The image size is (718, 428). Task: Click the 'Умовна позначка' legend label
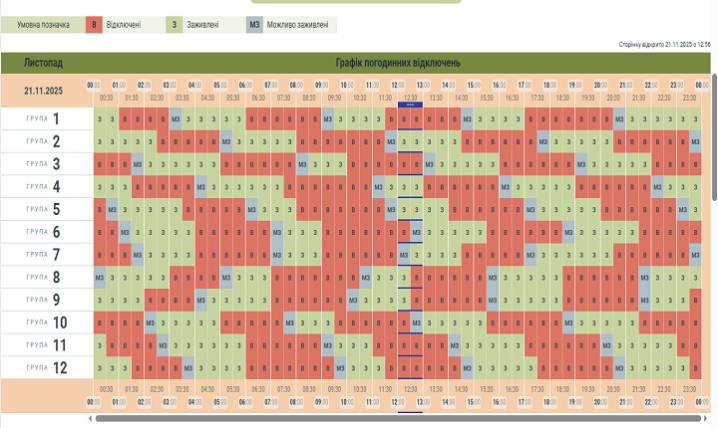click(x=42, y=23)
